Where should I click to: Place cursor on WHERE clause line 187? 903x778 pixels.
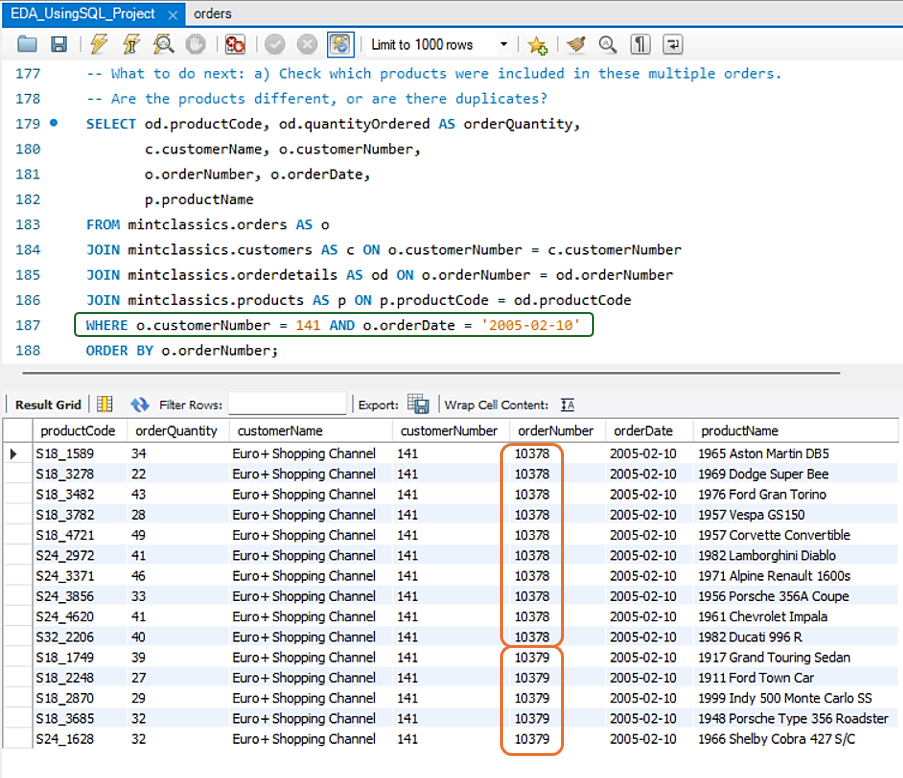(333, 325)
